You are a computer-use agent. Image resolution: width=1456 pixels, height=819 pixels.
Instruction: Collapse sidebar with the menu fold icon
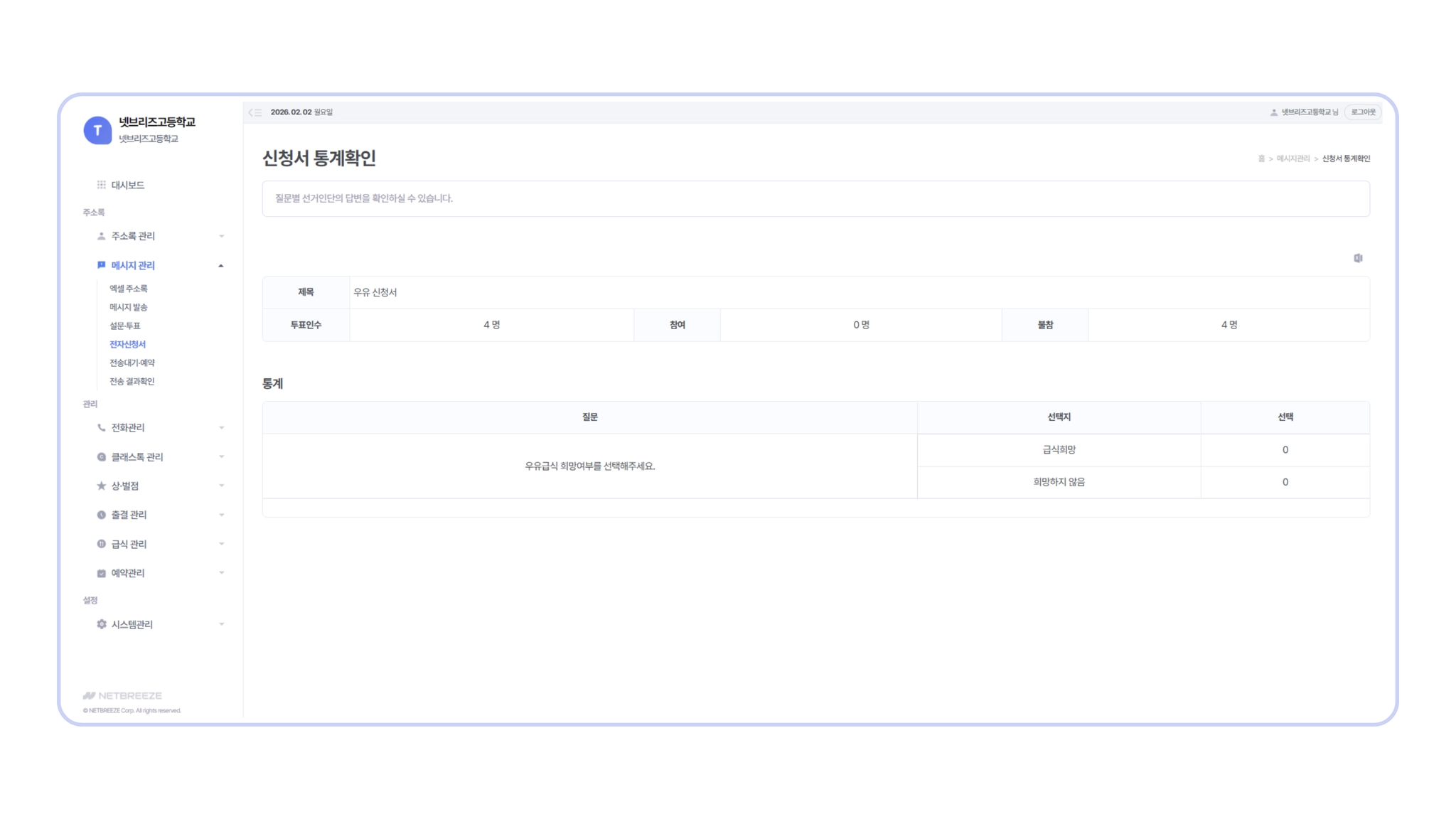point(255,112)
